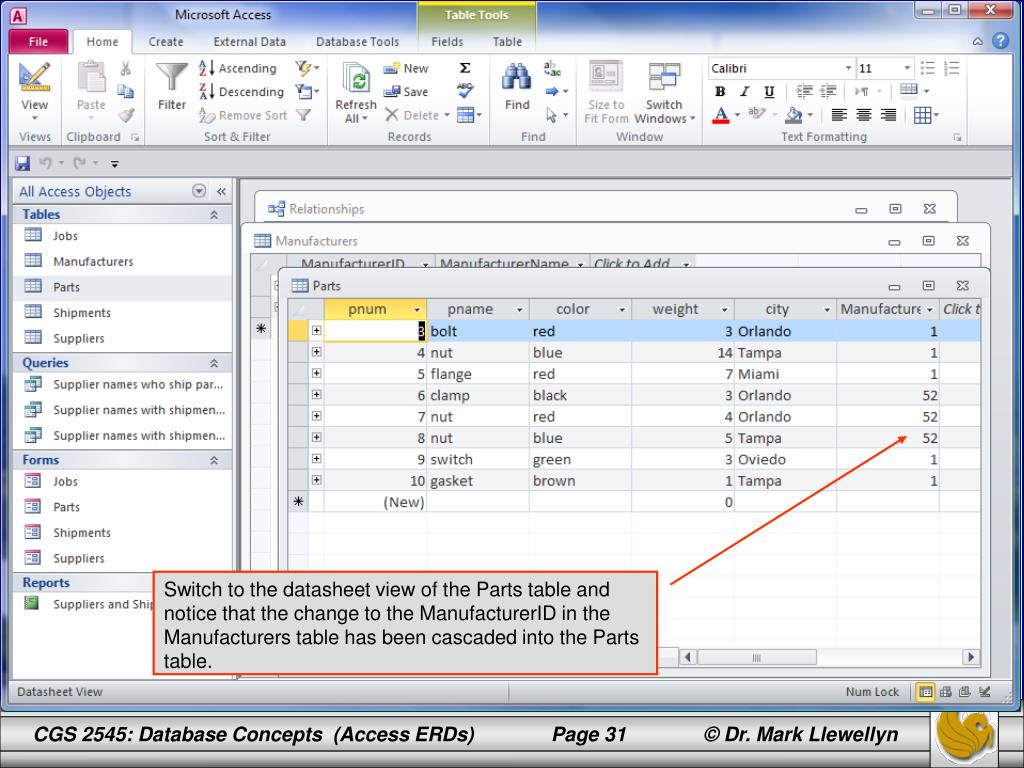This screenshot has width=1024, height=768.
Task: Select the Format Painter brush icon
Action: tap(126, 116)
